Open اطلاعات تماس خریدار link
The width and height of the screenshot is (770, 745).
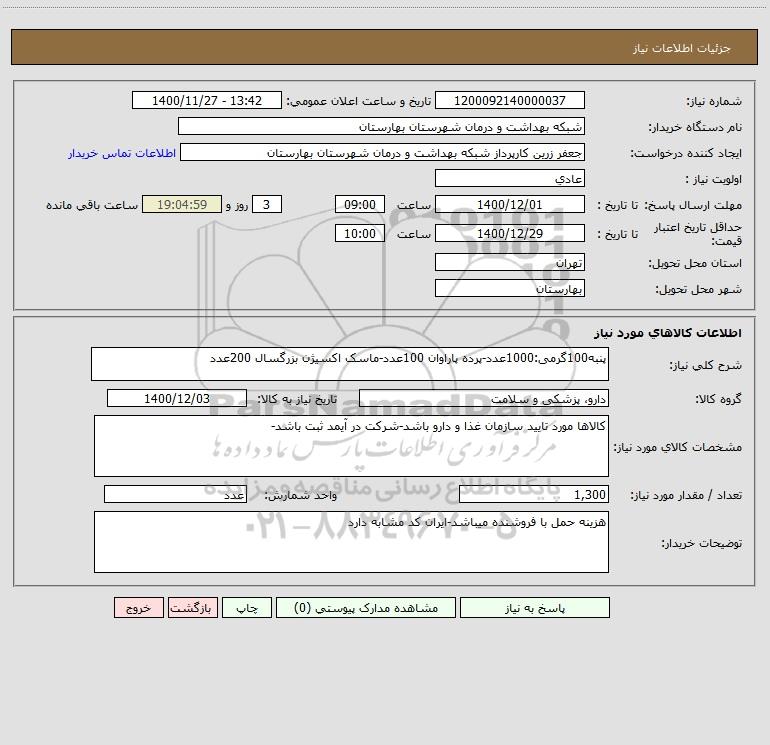122,153
